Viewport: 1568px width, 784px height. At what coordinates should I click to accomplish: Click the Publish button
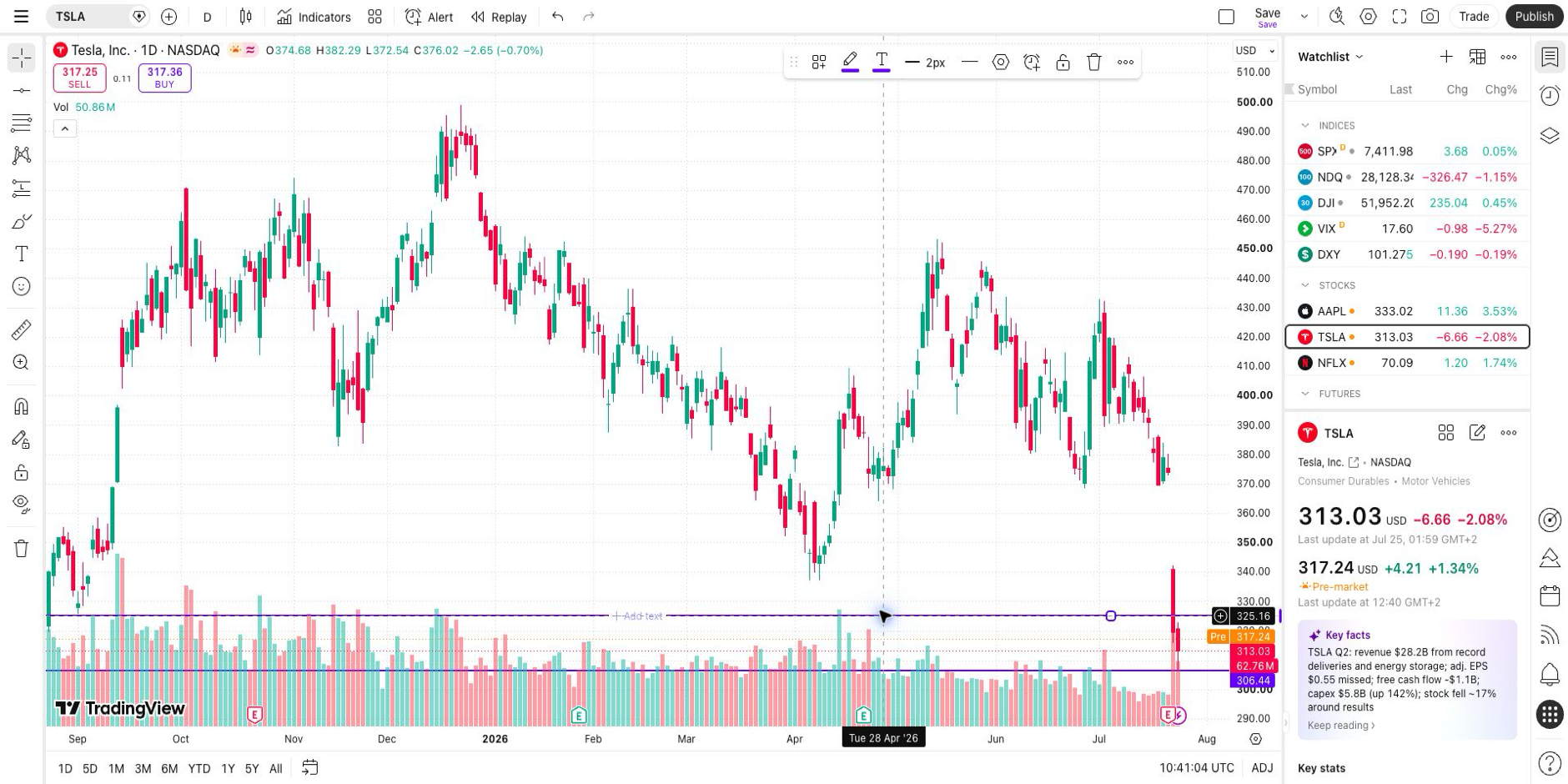tap(1534, 17)
